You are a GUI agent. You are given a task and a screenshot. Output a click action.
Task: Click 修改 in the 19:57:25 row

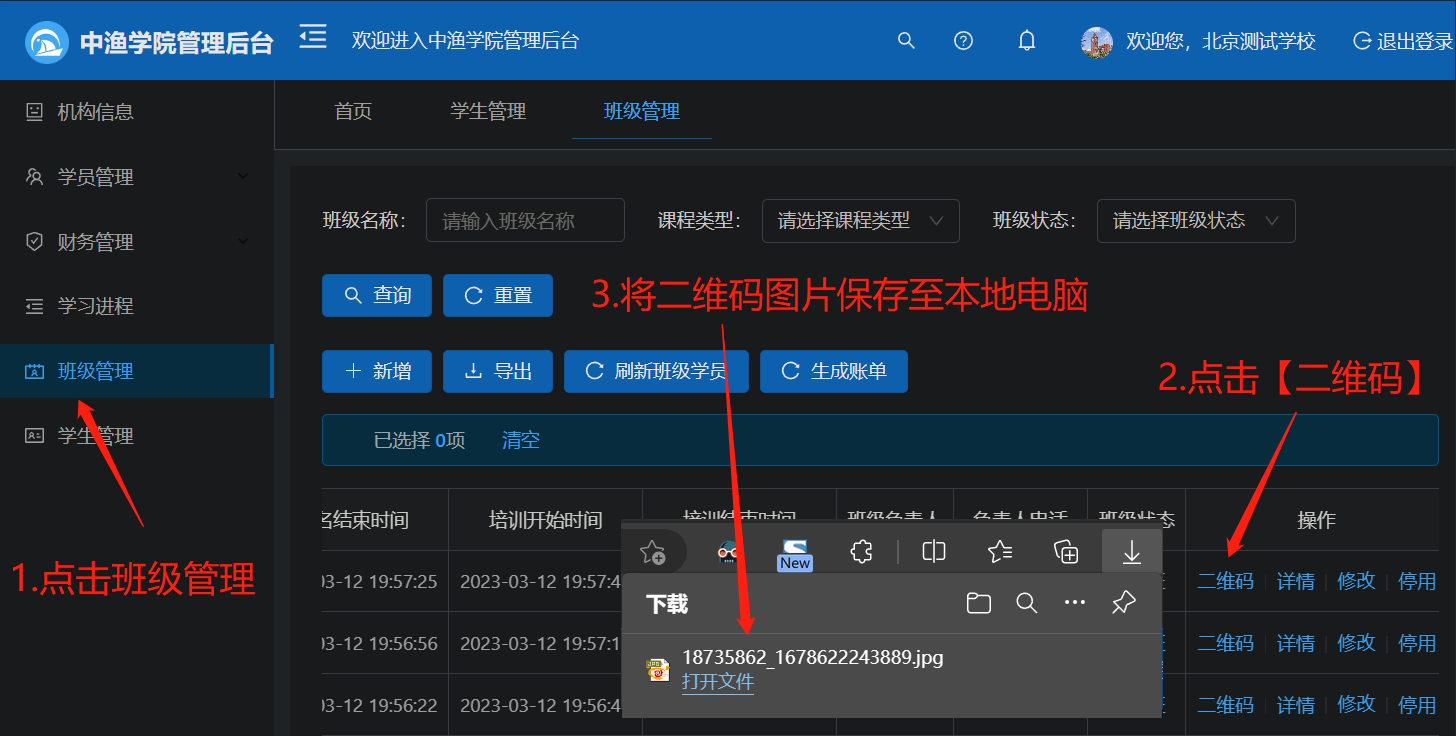1356,581
